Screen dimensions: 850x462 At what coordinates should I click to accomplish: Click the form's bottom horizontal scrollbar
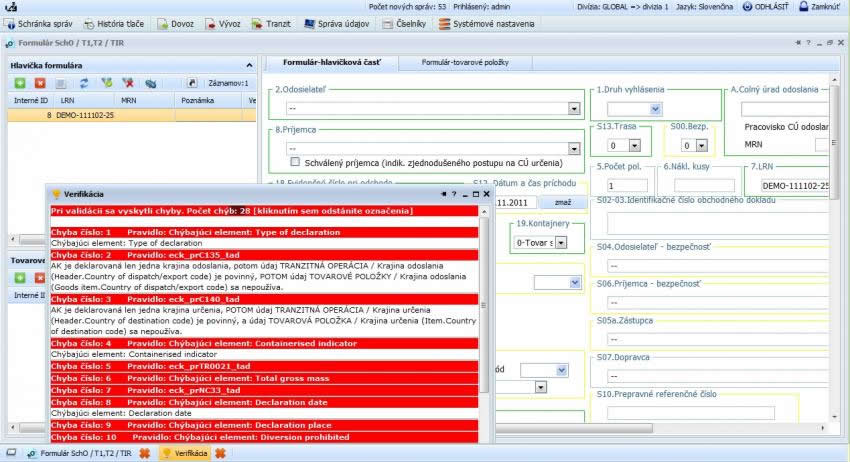[575, 428]
